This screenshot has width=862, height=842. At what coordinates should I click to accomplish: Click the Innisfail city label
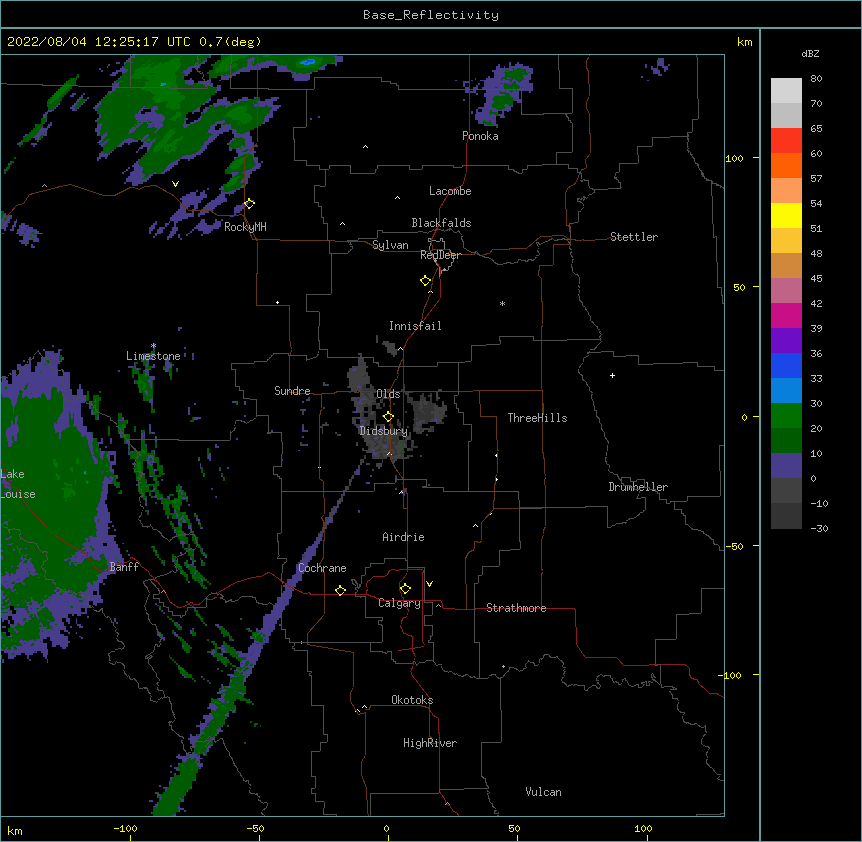click(x=415, y=326)
